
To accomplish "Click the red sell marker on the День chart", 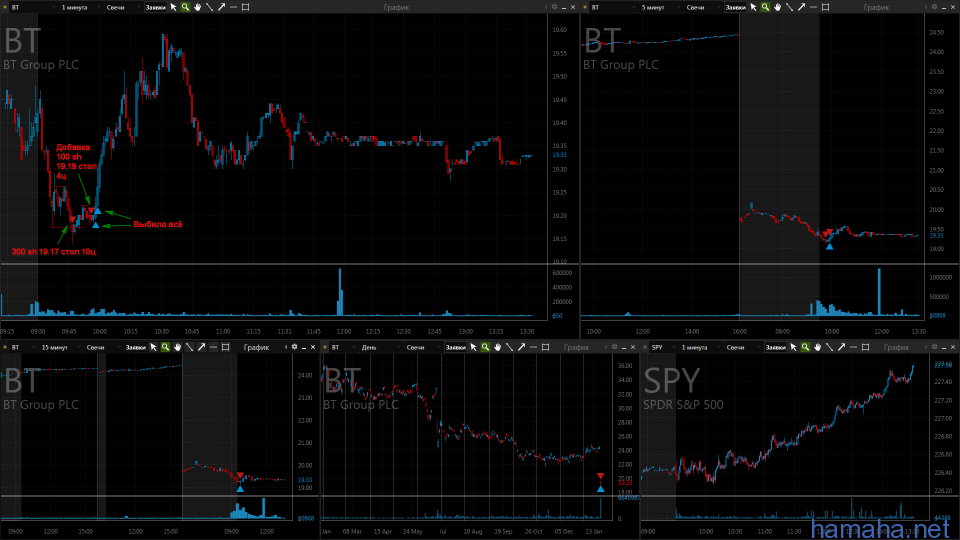I will coord(601,476).
